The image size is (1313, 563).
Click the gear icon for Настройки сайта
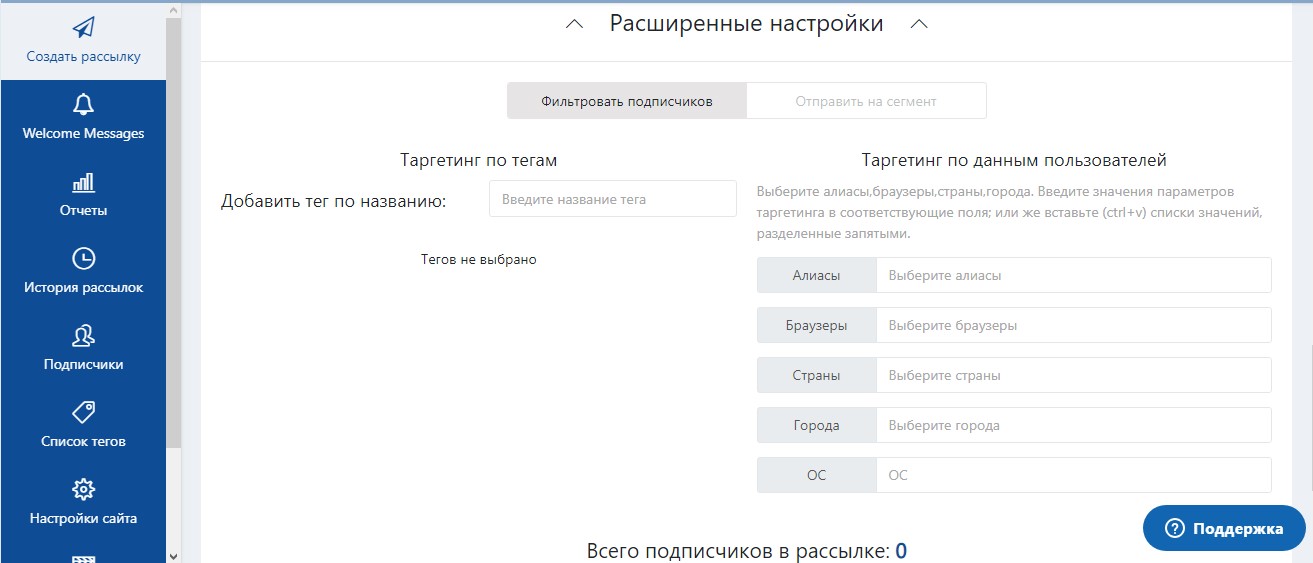[84, 490]
